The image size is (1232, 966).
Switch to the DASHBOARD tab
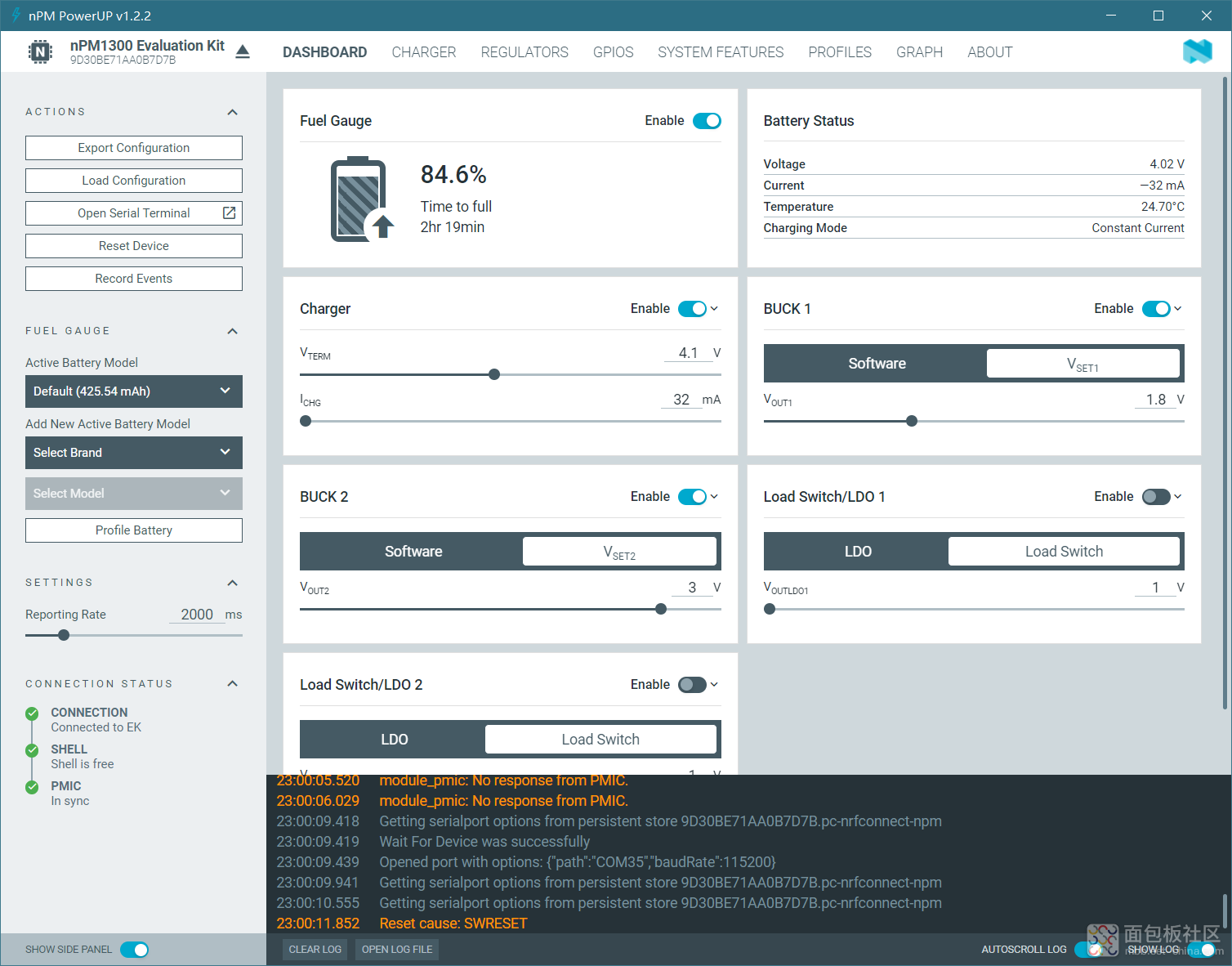[325, 52]
